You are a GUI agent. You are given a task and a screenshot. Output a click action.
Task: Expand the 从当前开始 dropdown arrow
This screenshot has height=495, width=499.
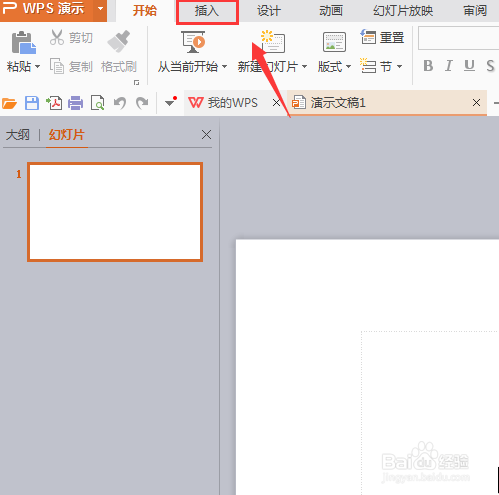pyautogui.click(x=224, y=67)
